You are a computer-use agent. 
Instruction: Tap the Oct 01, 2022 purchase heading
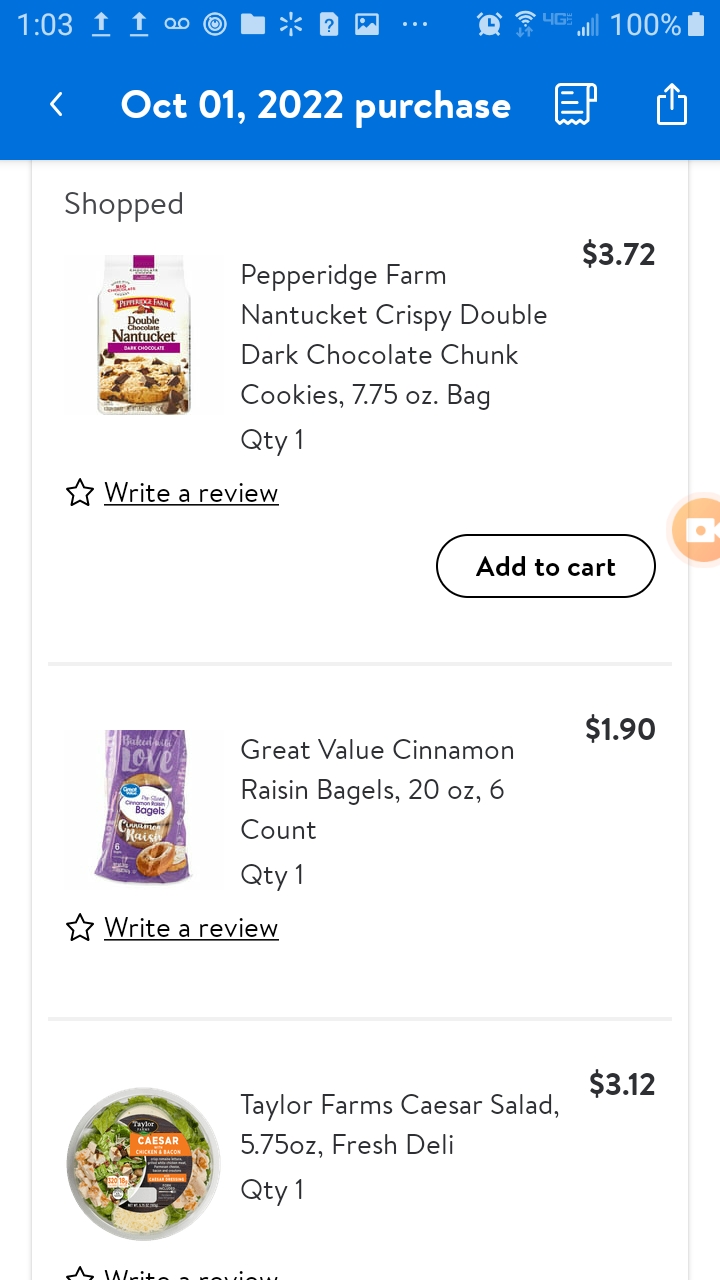(x=315, y=105)
